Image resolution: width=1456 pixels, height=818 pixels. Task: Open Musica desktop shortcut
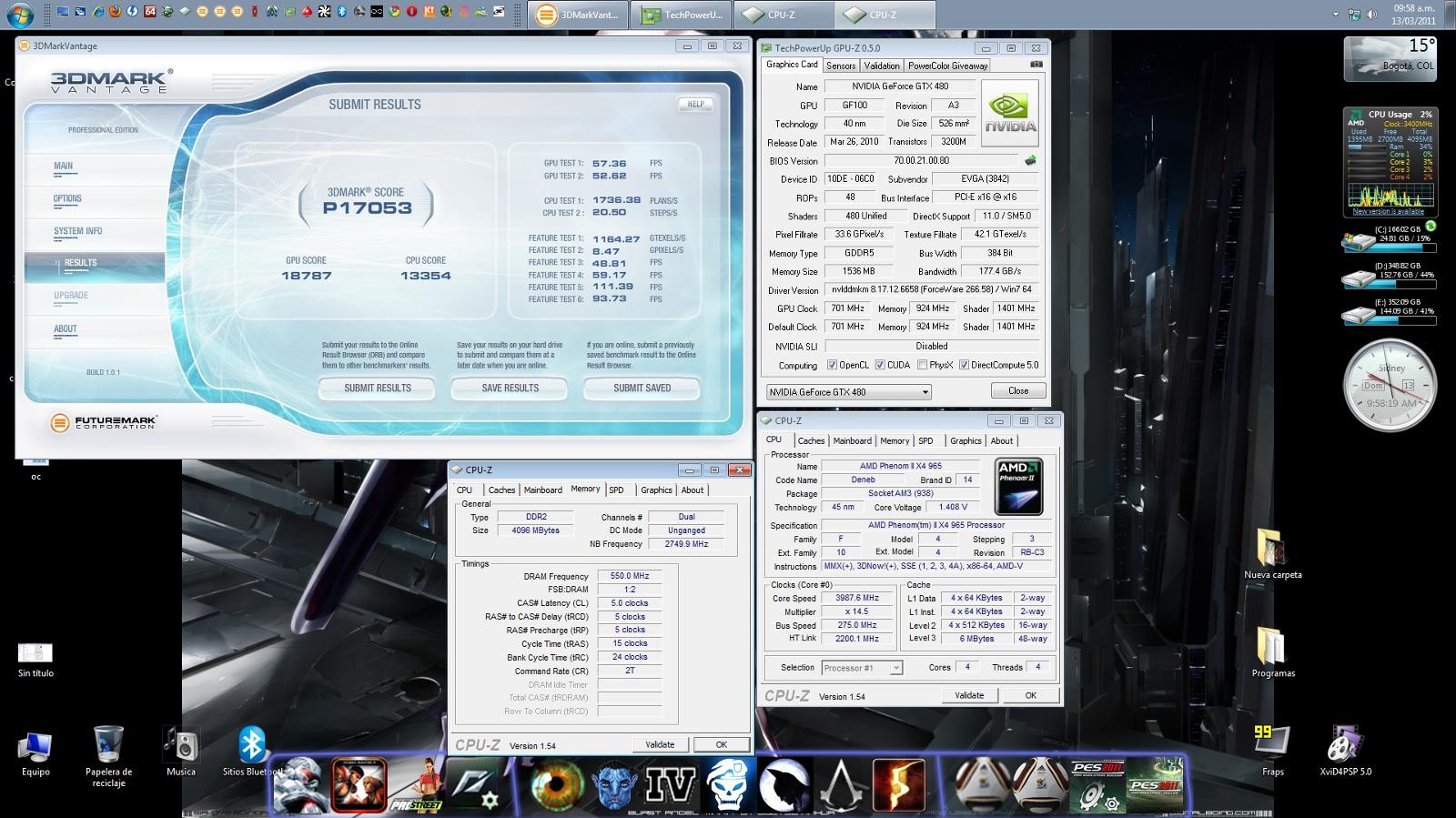pos(180,752)
